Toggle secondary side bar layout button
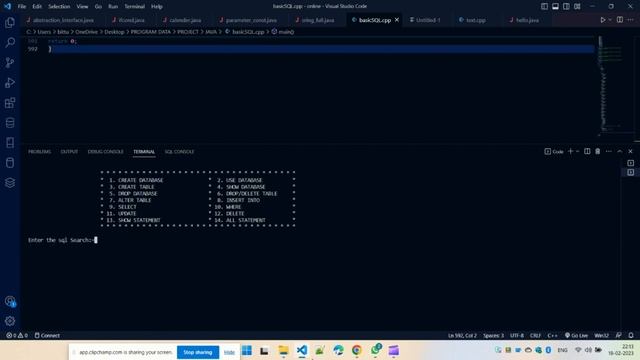Screen dimensions: 640x360 (x=566, y=6)
